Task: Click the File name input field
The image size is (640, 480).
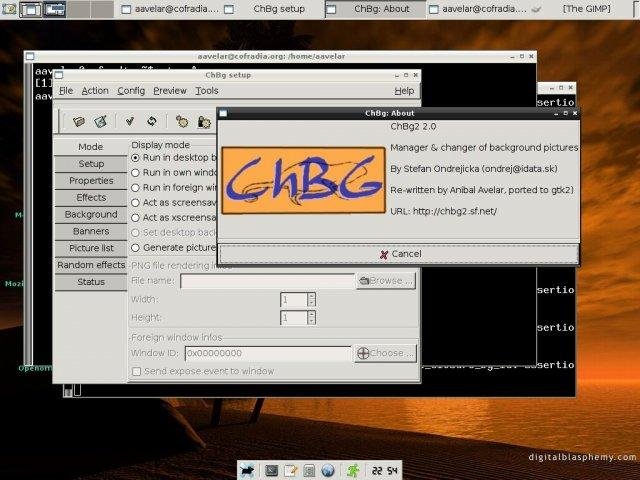Action: [x=267, y=281]
